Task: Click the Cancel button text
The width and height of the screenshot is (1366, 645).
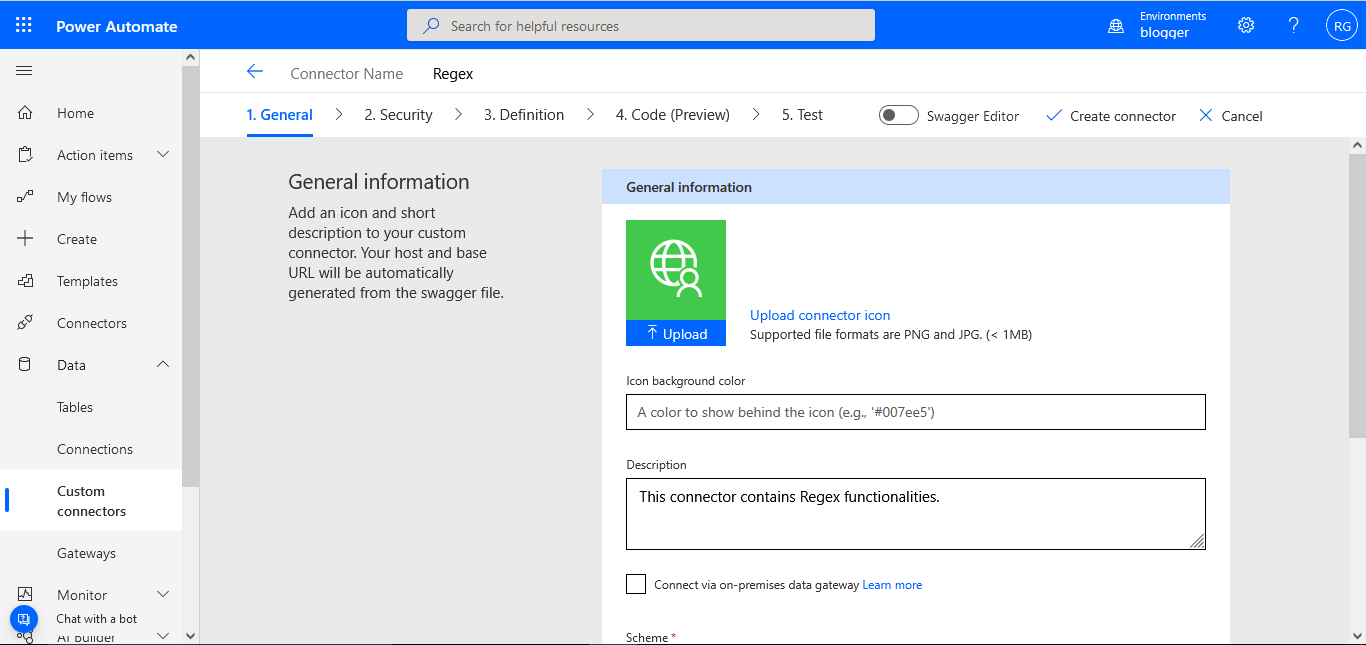Action: [1242, 116]
